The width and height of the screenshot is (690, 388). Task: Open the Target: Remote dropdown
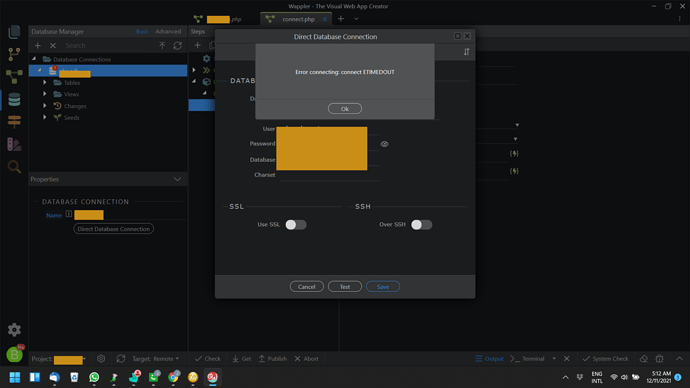coord(155,359)
